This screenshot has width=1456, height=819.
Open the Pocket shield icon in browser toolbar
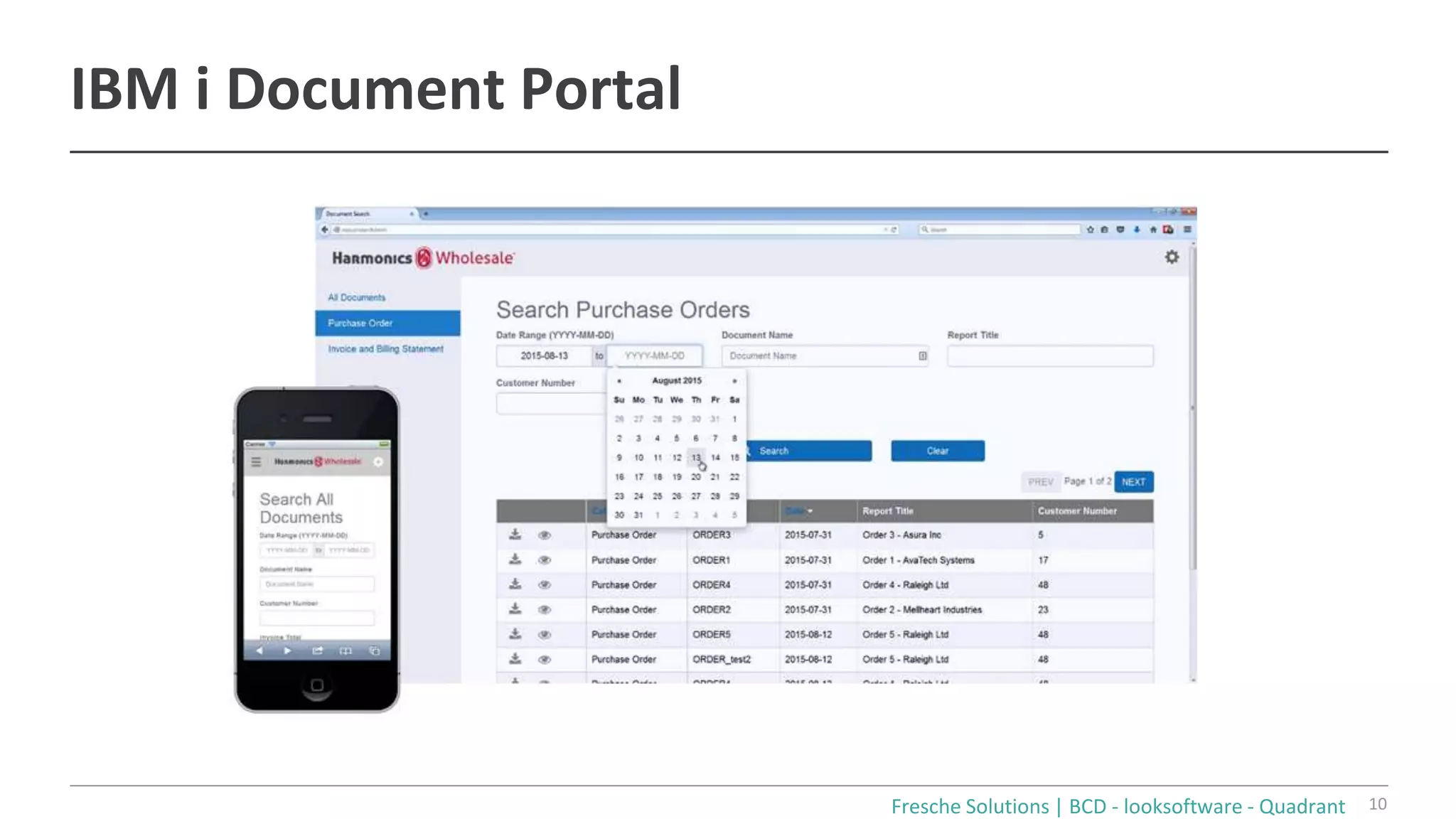click(x=1120, y=230)
